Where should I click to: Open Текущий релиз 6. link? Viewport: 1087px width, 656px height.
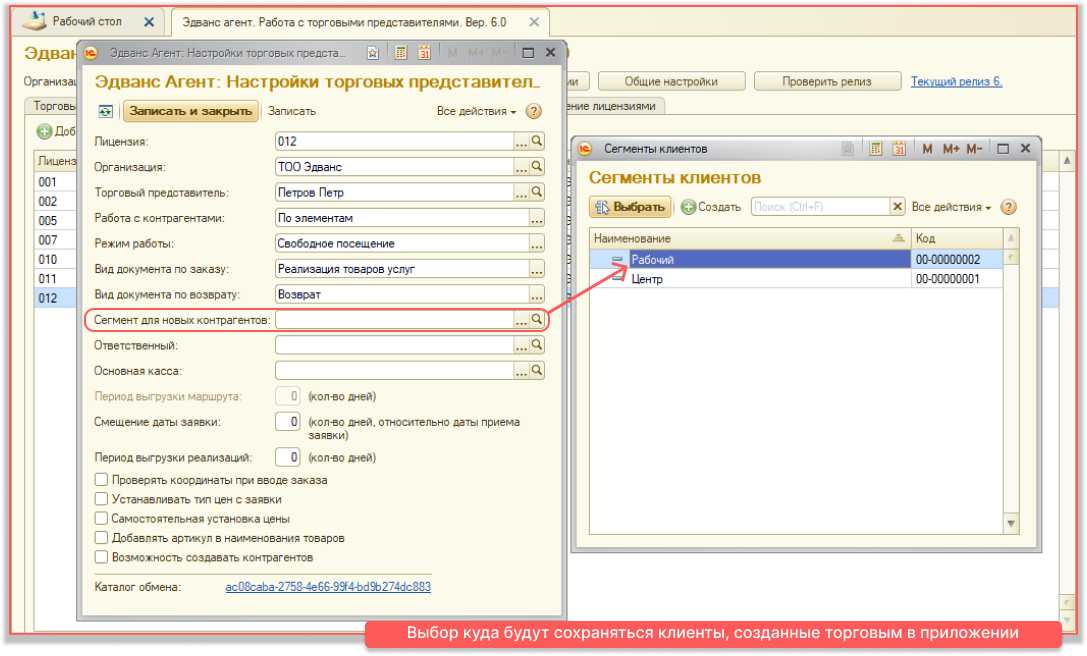(x=956, y=81)
